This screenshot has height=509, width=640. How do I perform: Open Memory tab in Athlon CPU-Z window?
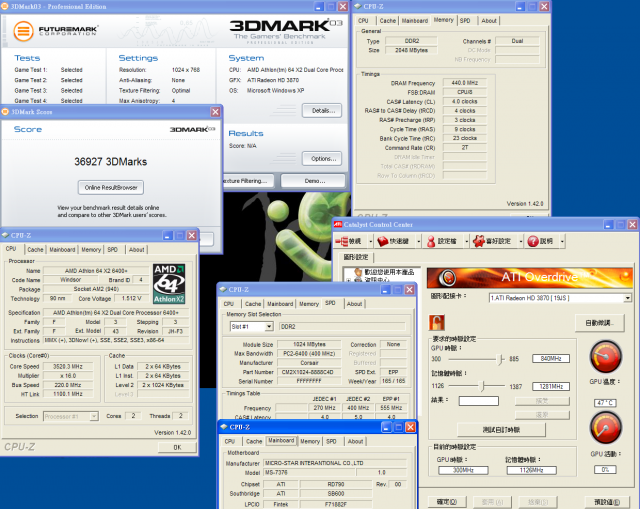pos(91,249)
